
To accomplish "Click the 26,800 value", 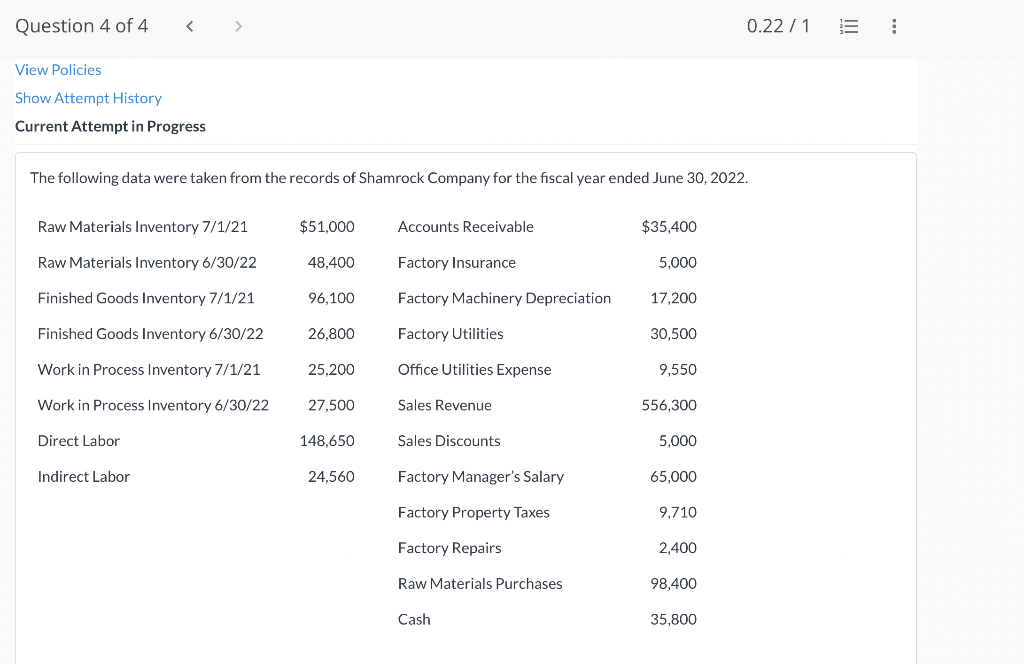I will 331,334.
